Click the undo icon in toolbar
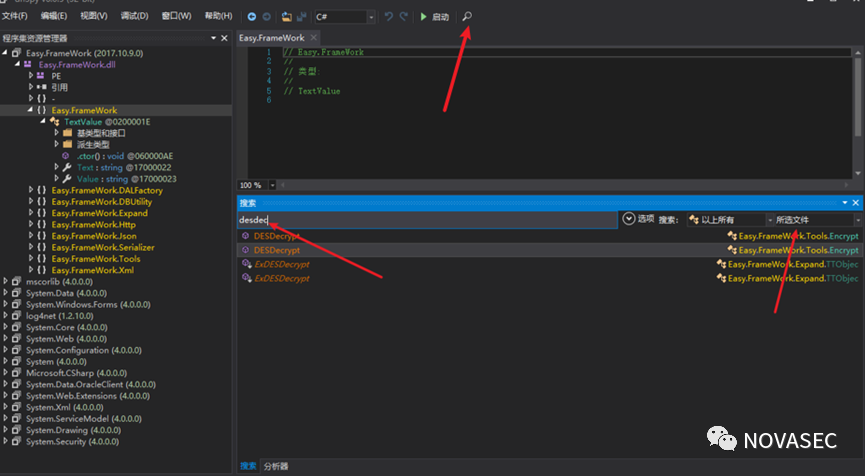Screen dimensions: 865x476 point(389,17)
